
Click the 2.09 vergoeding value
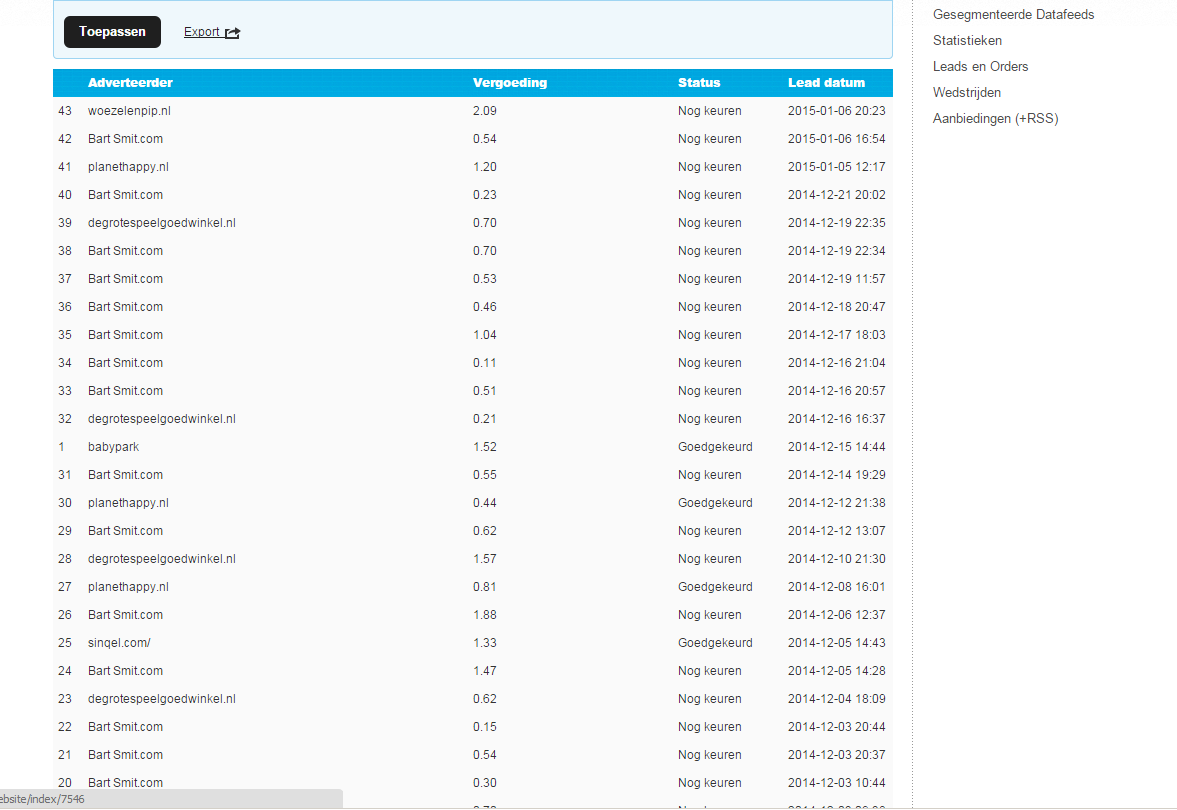[485, 111]
